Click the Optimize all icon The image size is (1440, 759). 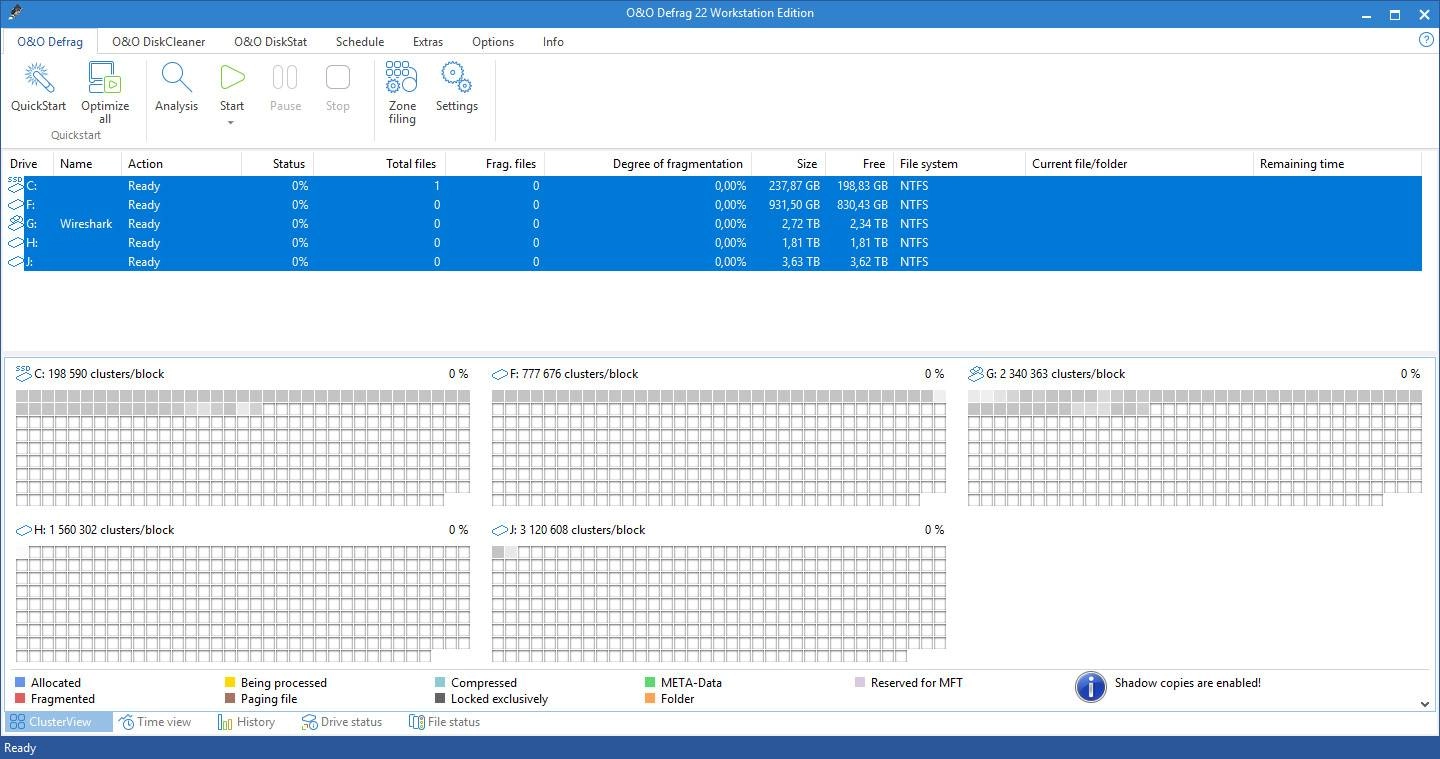tap(104, 77)
